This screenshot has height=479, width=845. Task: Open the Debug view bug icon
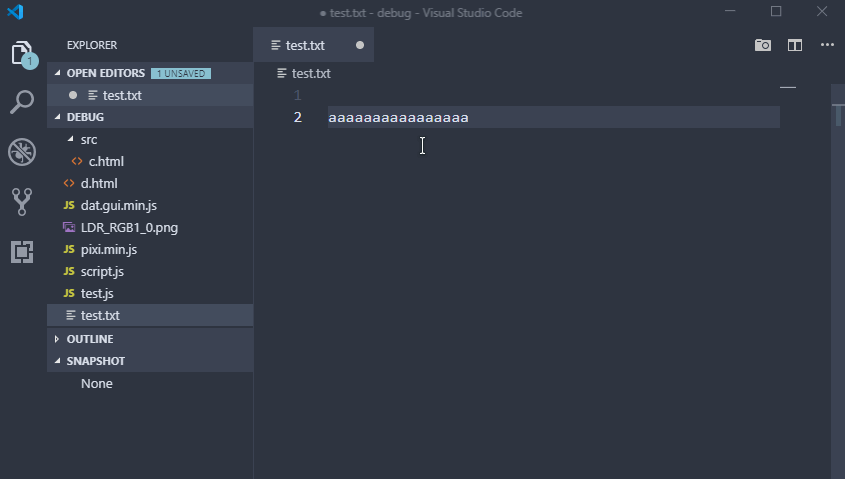[22, 152]
